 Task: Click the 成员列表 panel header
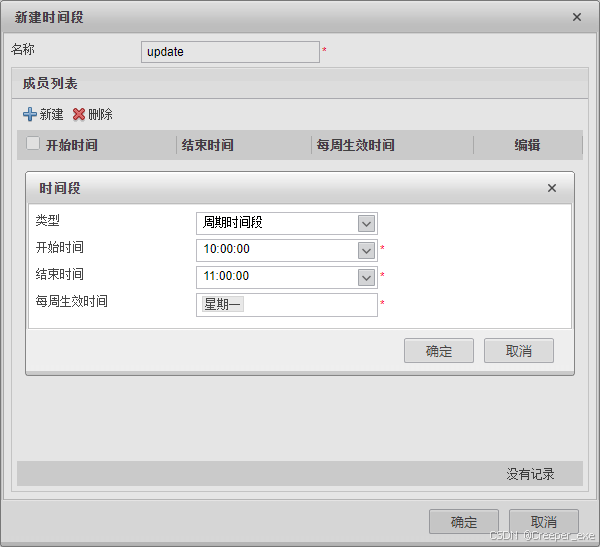300,83
